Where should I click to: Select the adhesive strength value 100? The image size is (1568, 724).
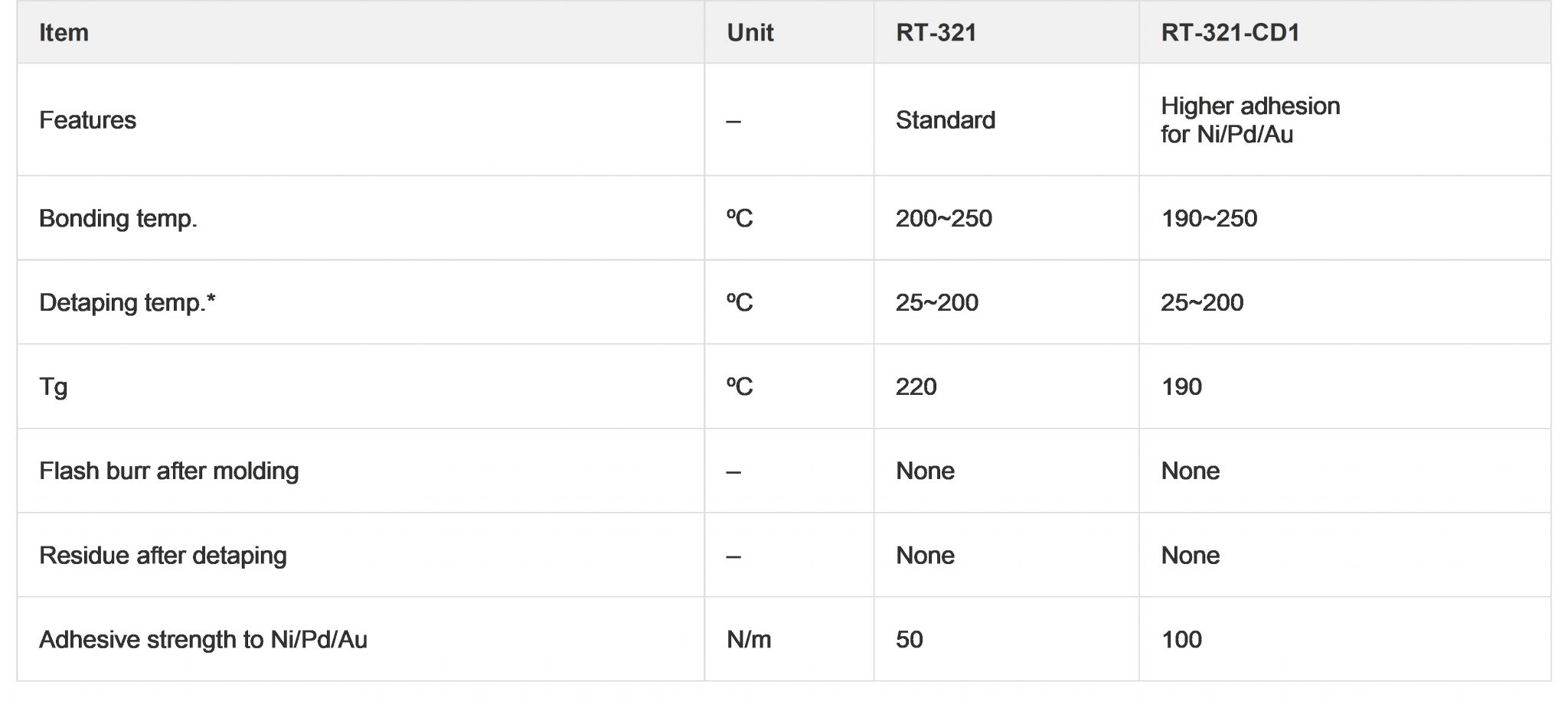[x=1181, y=640]
